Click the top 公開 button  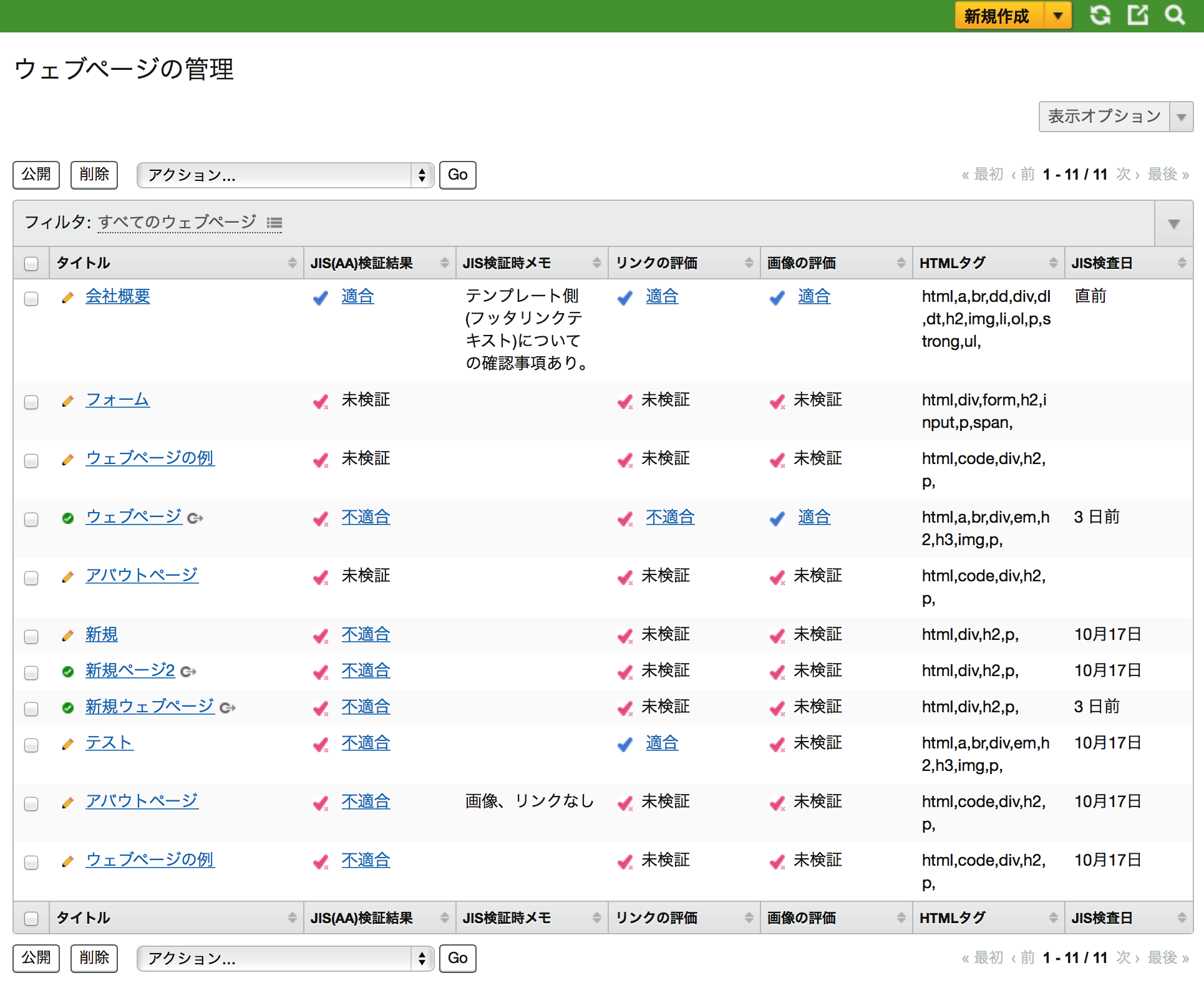click(36, 175)
